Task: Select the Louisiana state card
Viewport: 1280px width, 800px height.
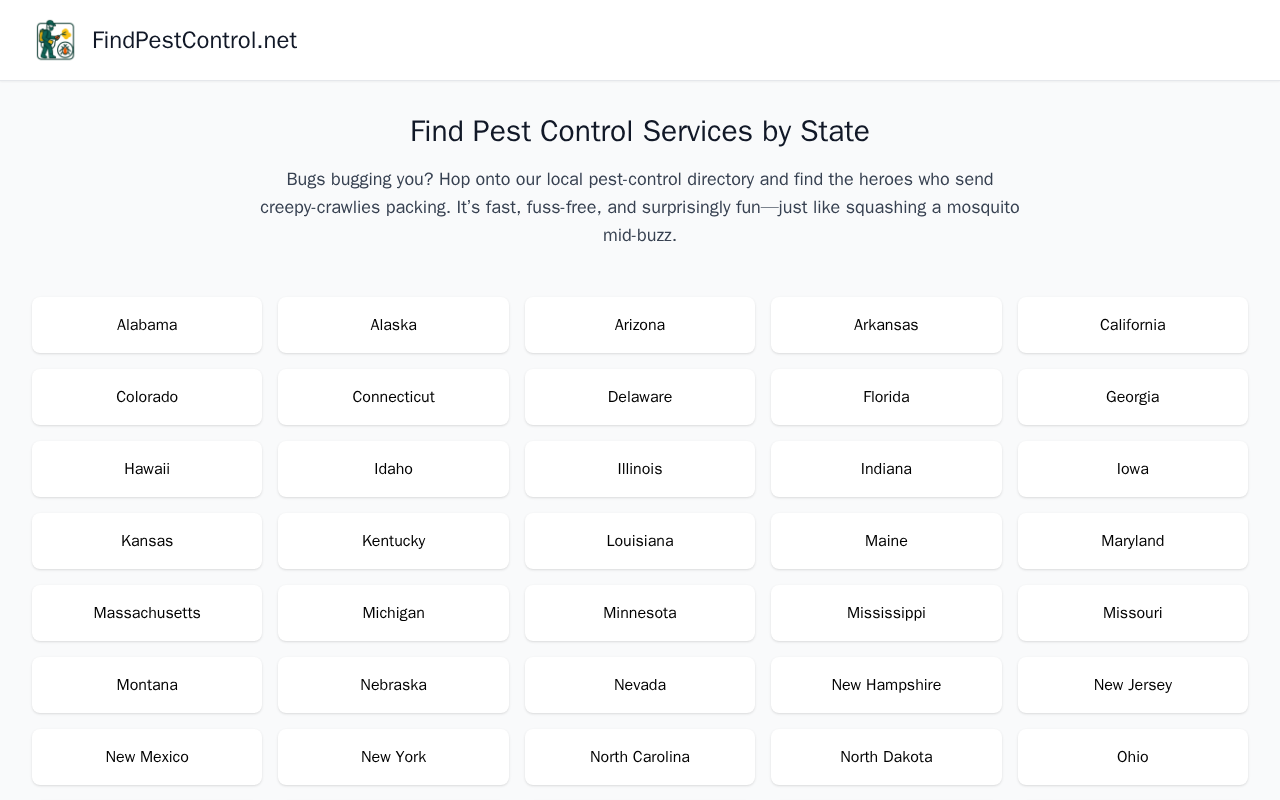Action: (640, 541)
